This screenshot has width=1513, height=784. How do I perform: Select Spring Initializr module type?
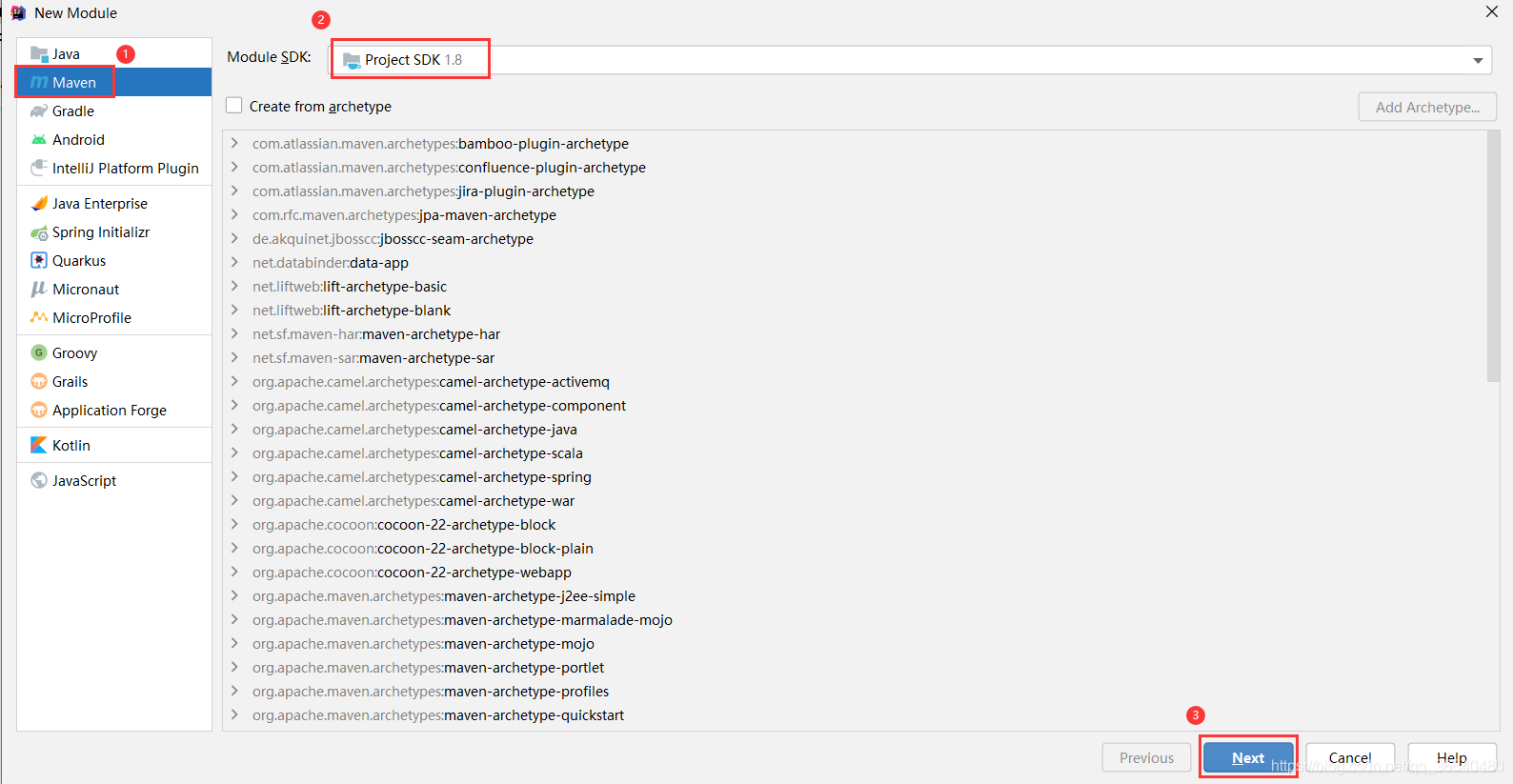114,232
